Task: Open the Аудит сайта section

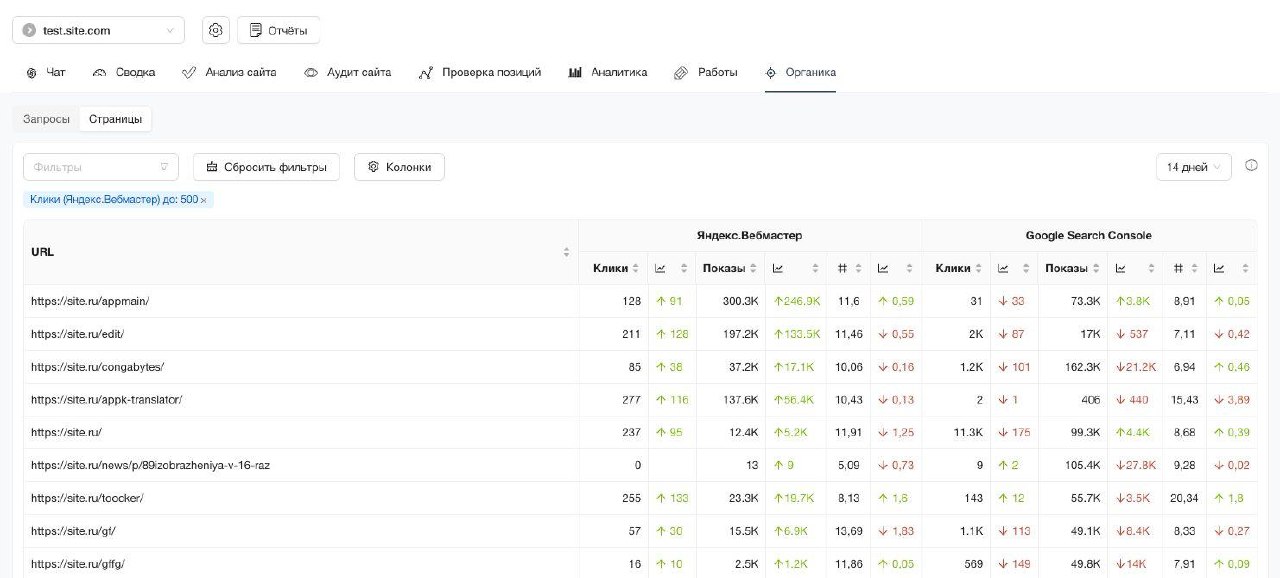Action: coord(347,73)
